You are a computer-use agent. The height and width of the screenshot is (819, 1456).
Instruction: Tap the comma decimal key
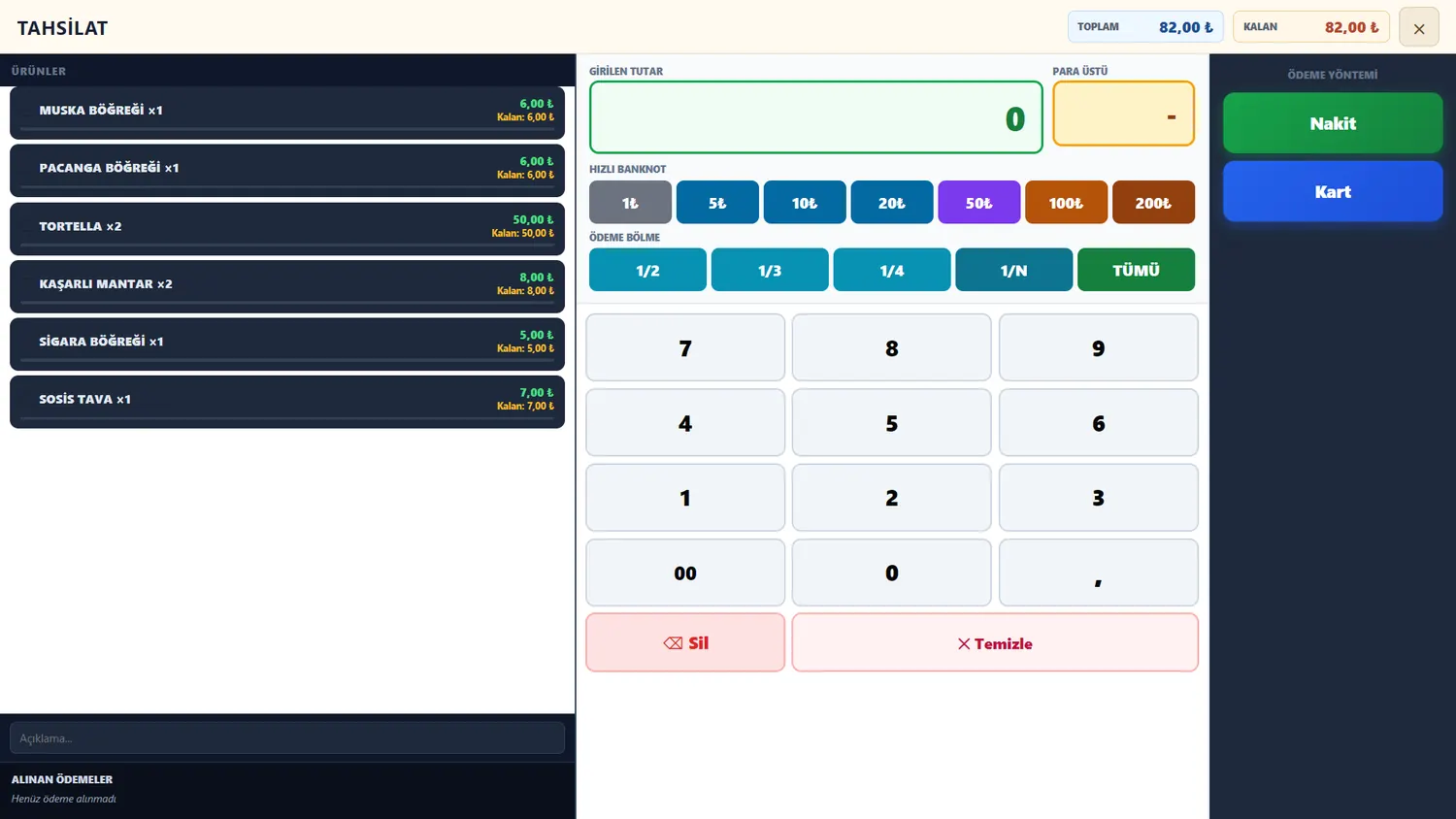point(1099,573)
